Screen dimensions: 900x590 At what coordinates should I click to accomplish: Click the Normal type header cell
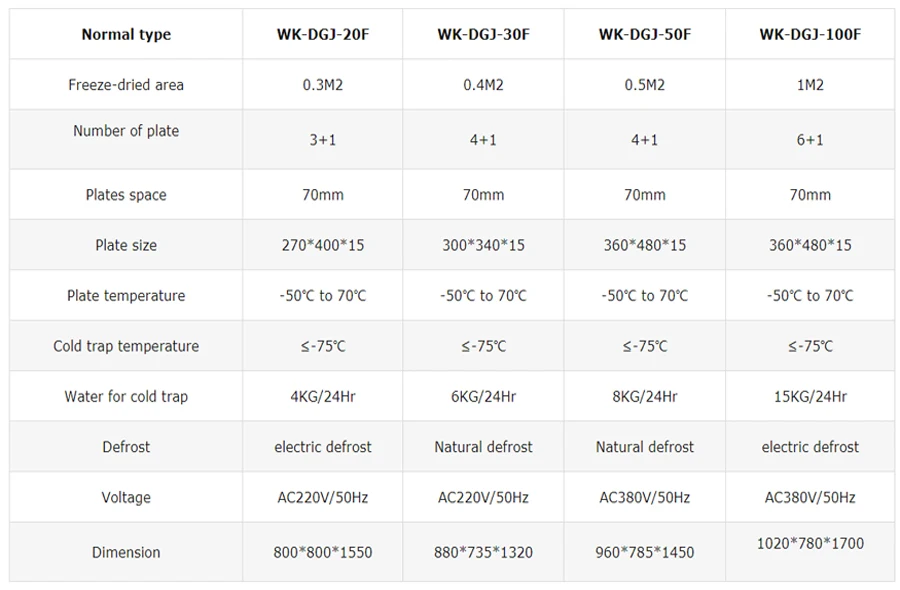(x=126, y=34)
